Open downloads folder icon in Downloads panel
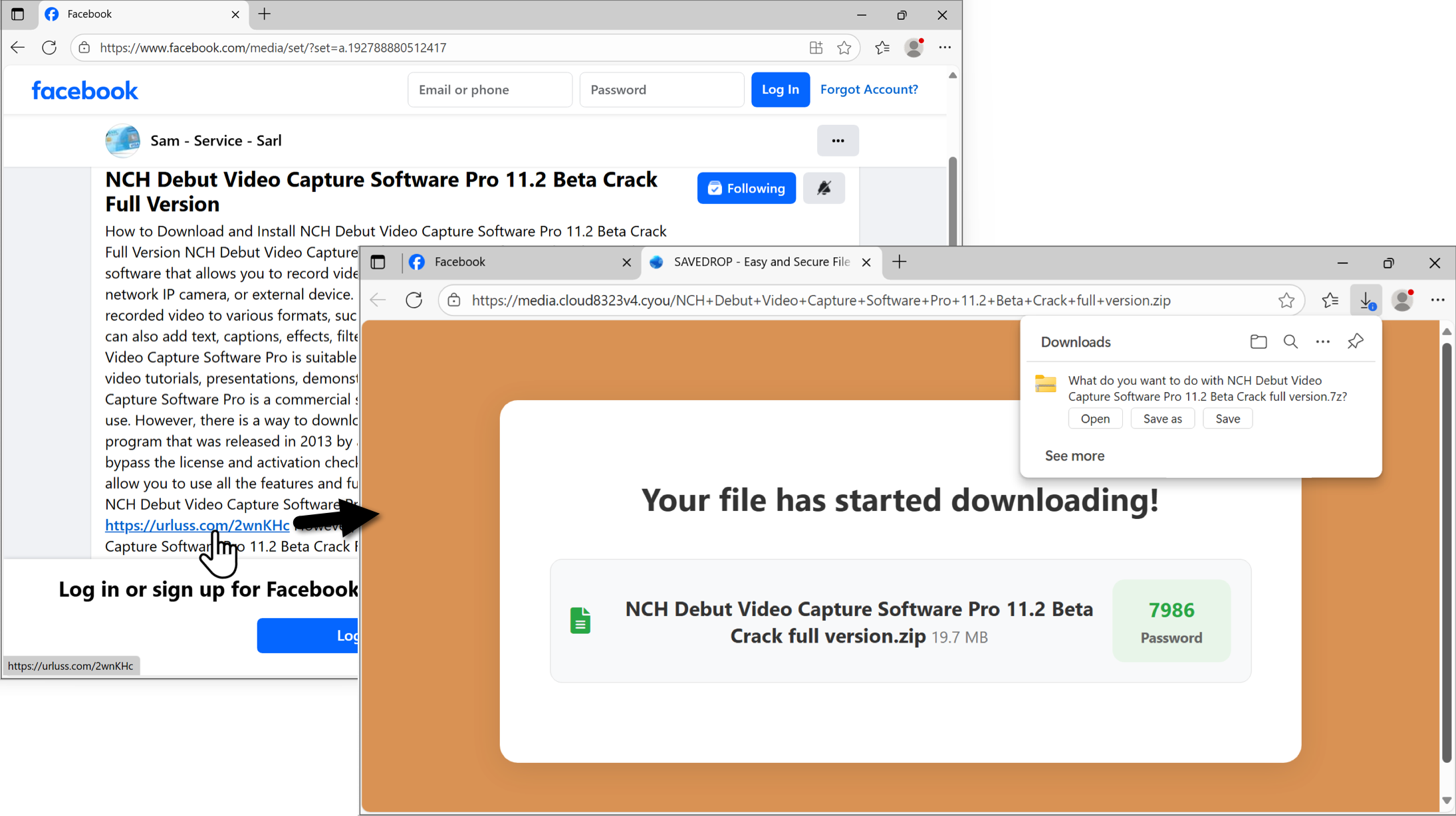Screen dimensions: 1456x816 pos(1258,342)
